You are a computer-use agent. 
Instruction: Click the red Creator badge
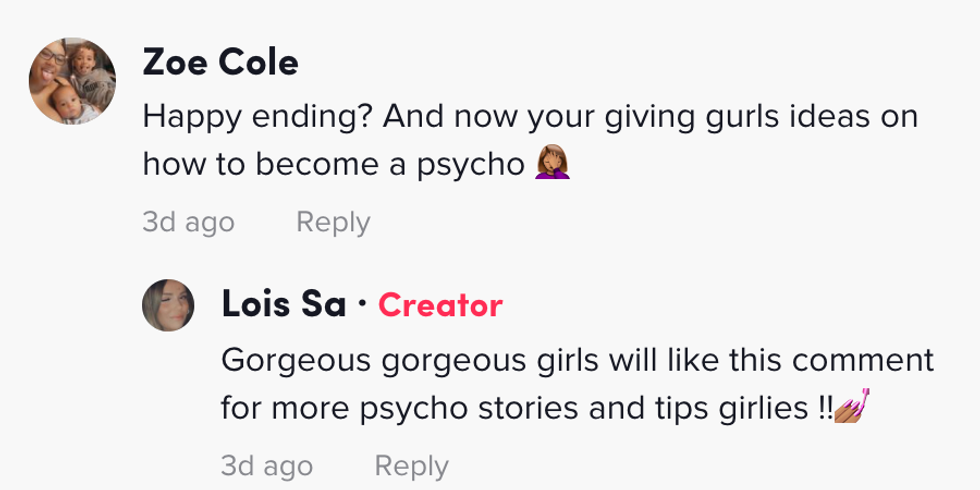tap(440, 305)
